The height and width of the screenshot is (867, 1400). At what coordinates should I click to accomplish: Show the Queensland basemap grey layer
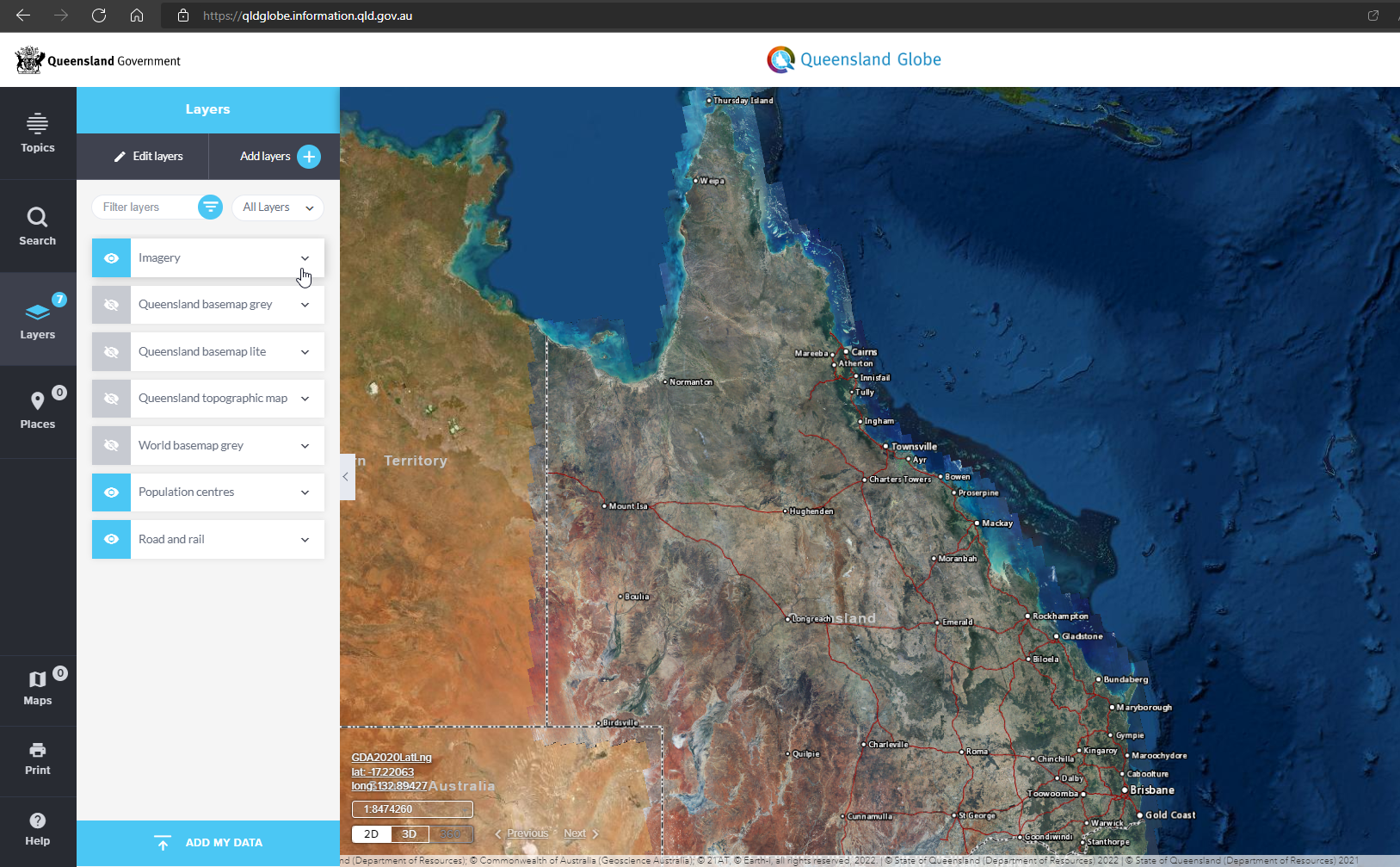pos(111,304)
